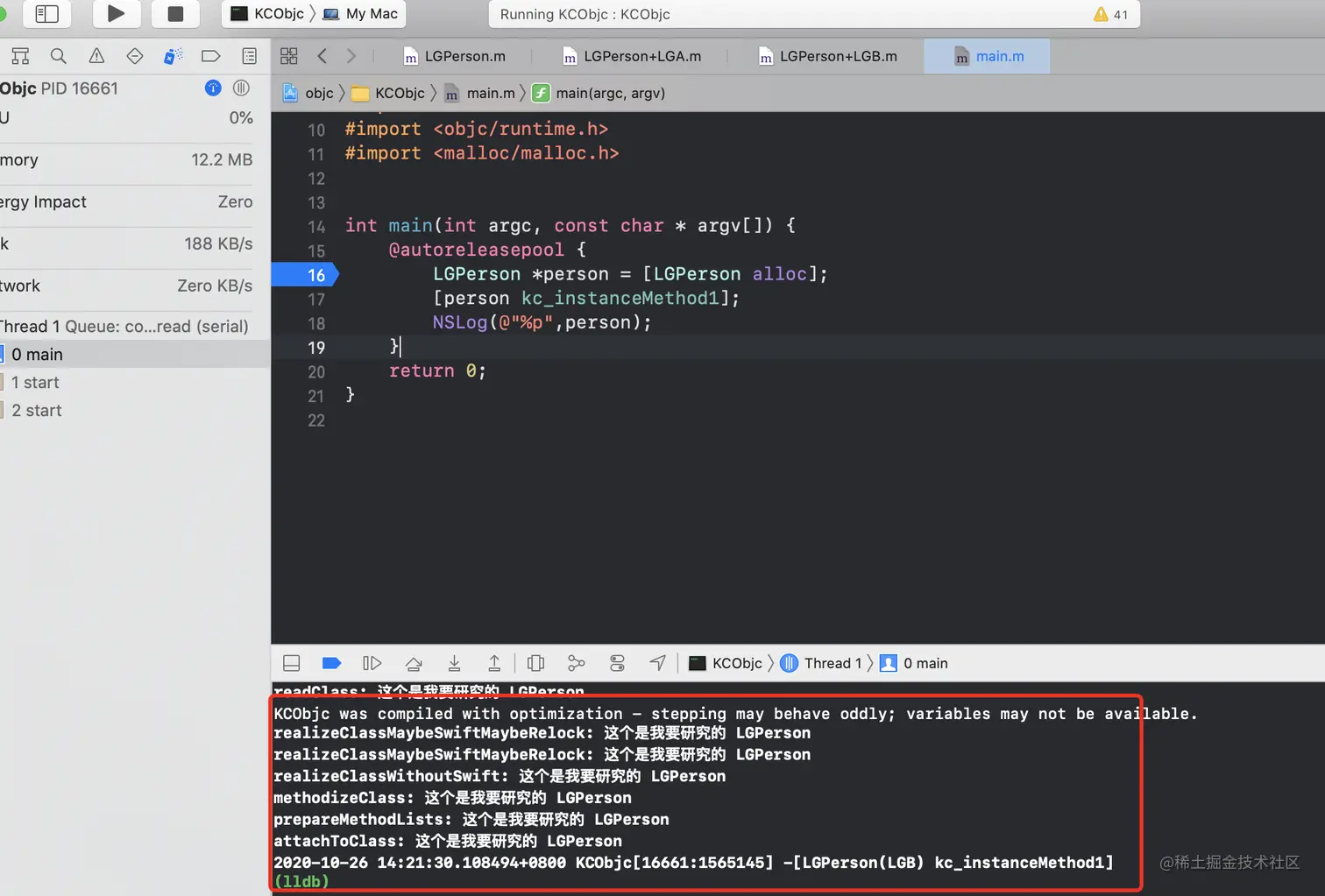Click the attachToClass console log line
The image size is (1325, 896).
[448, 841]
